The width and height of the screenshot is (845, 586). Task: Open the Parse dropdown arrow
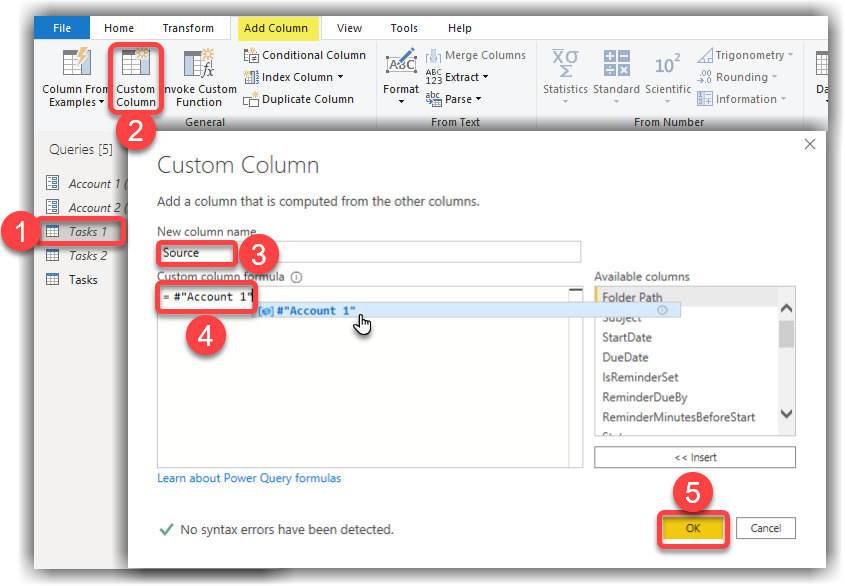tap(478, 99)
